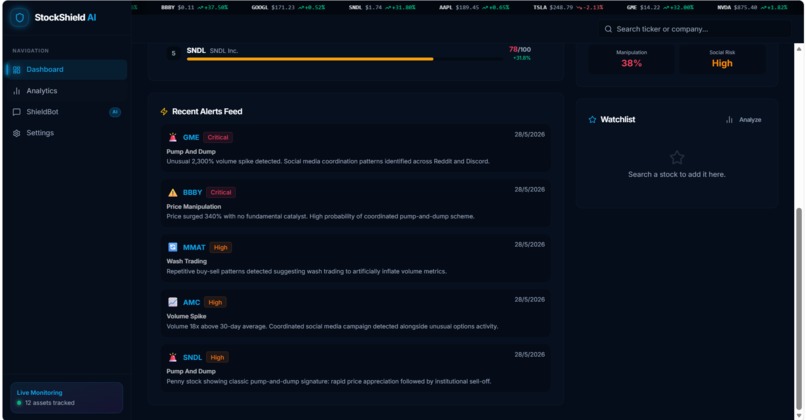The width and height of the screenshot is (806, 420).
Task: Click the Volume Spike alert title
Action: point(186,317)
